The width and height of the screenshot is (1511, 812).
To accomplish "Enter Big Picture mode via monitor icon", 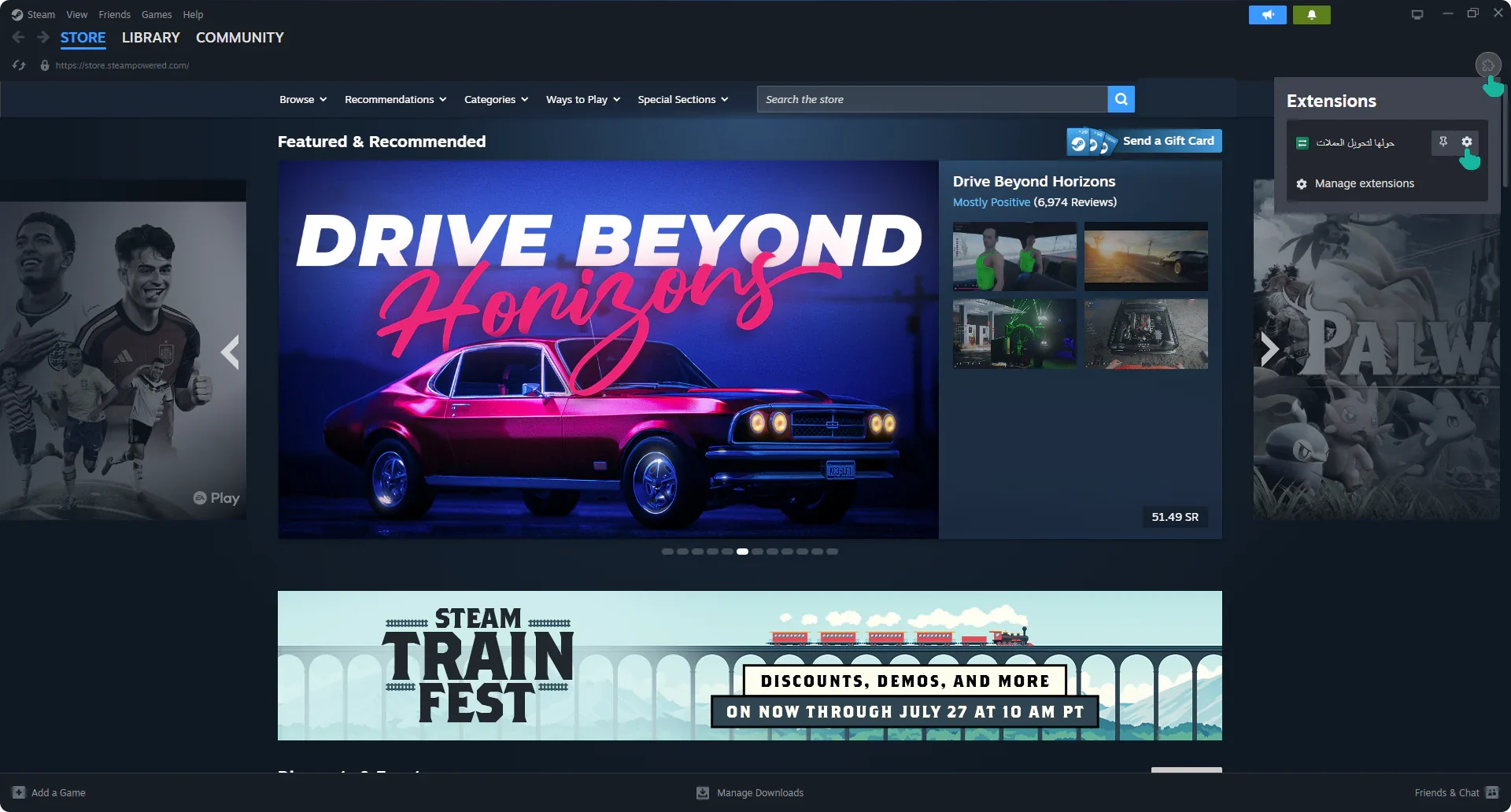I will click(1417, 14).
